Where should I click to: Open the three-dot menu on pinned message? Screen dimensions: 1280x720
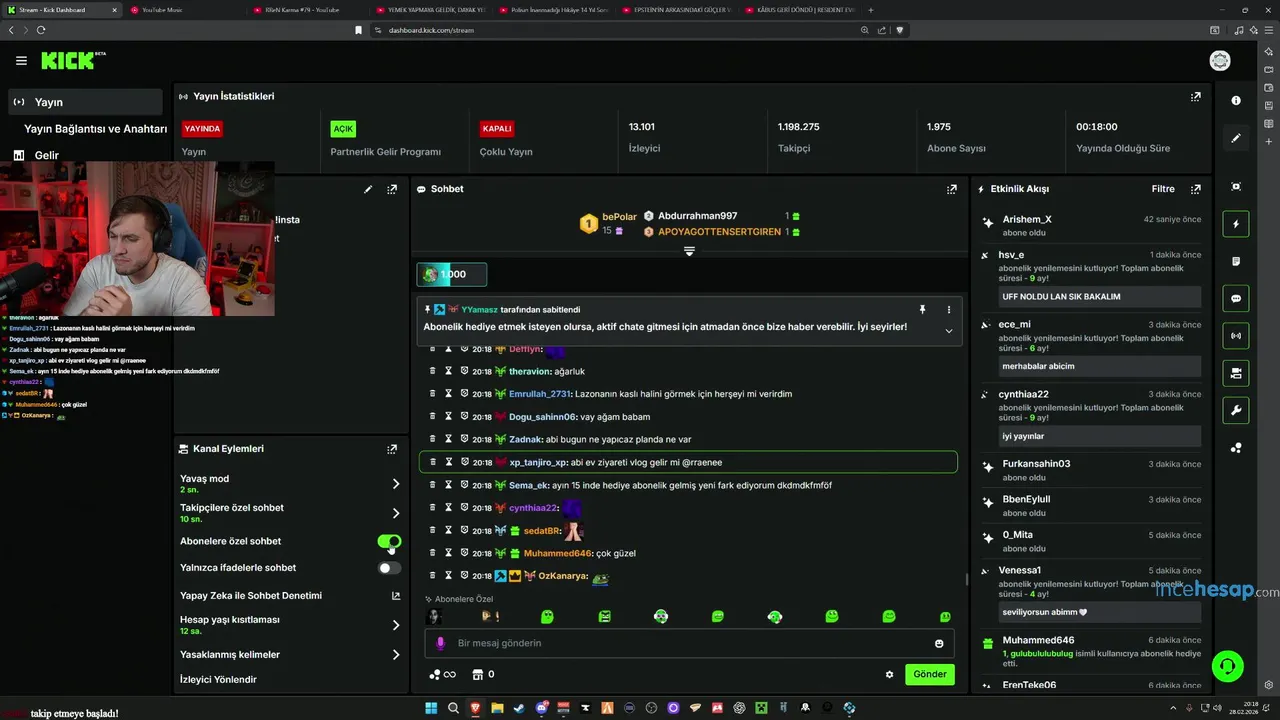pyautogui.click(x=949, y=310)
